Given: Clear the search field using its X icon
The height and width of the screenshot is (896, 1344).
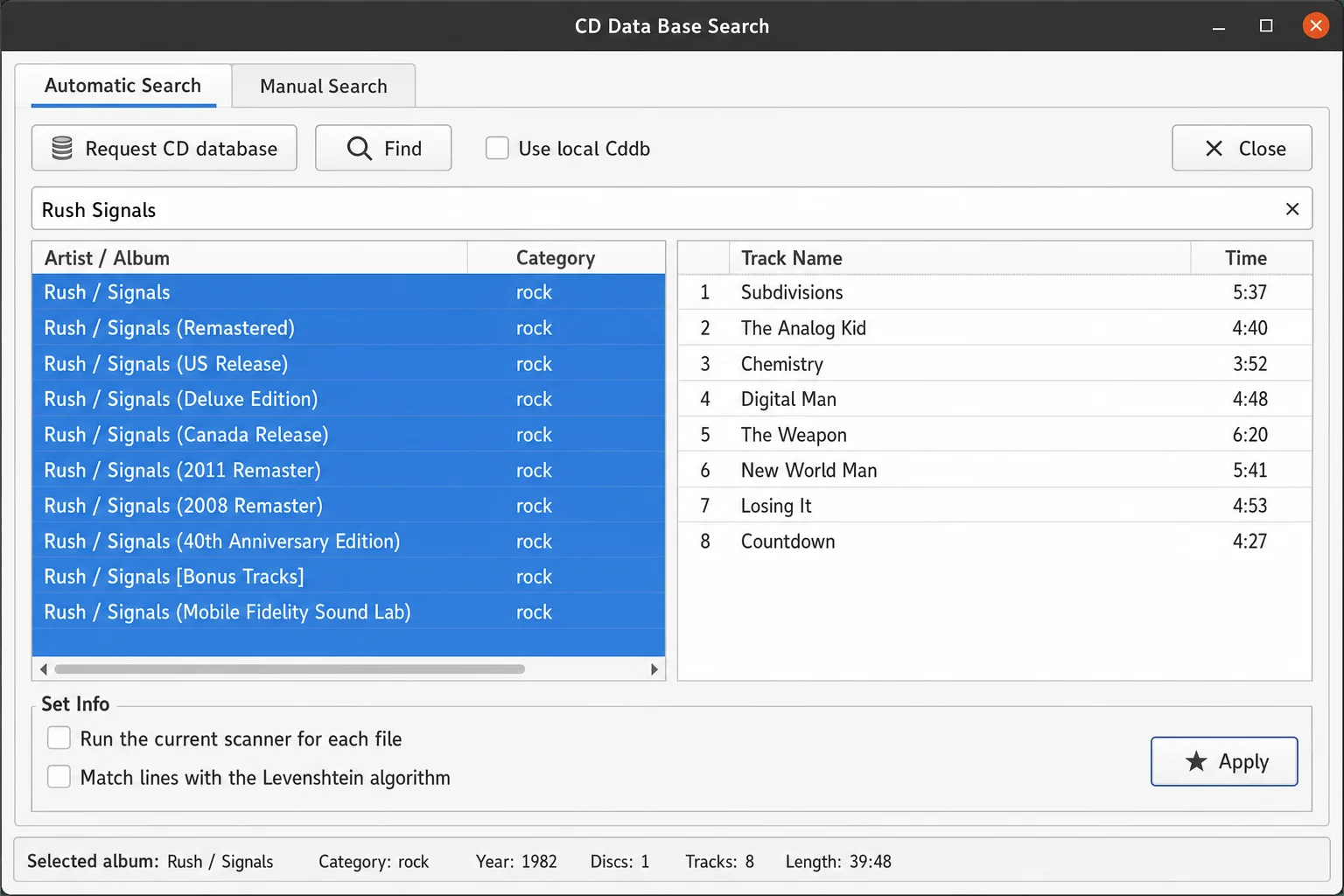Looking at the screenshot, I should pos(1292,209).
